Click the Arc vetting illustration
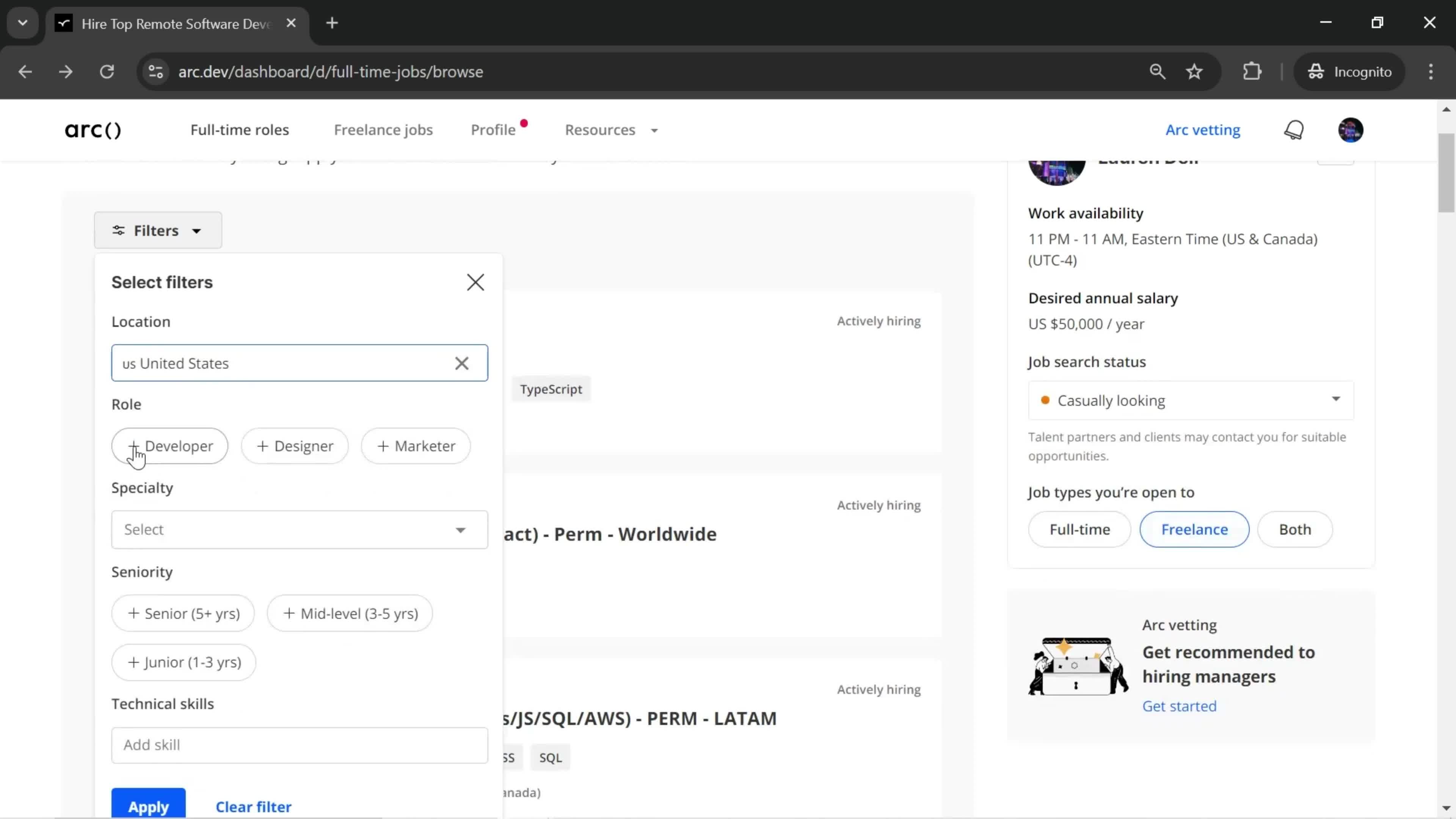This screenshot has width=1456, height=819. [x=1078, y=666]
